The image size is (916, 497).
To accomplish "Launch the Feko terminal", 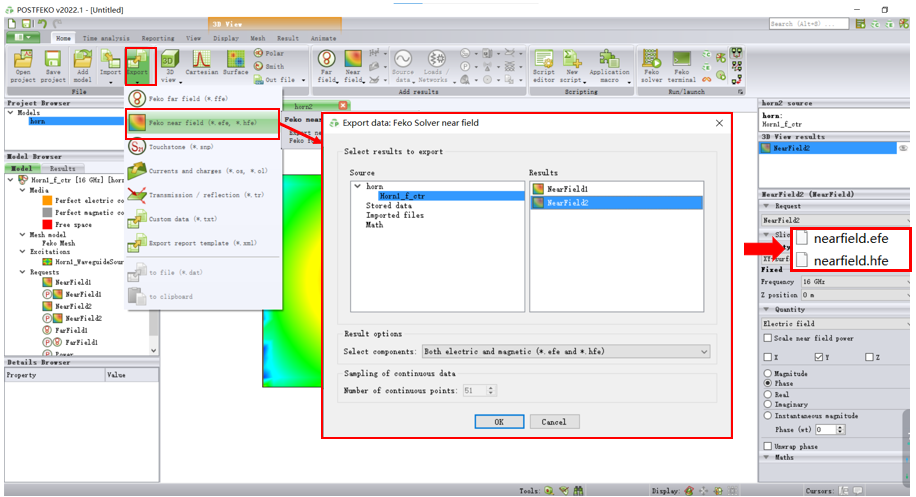I will click(681, 66).
